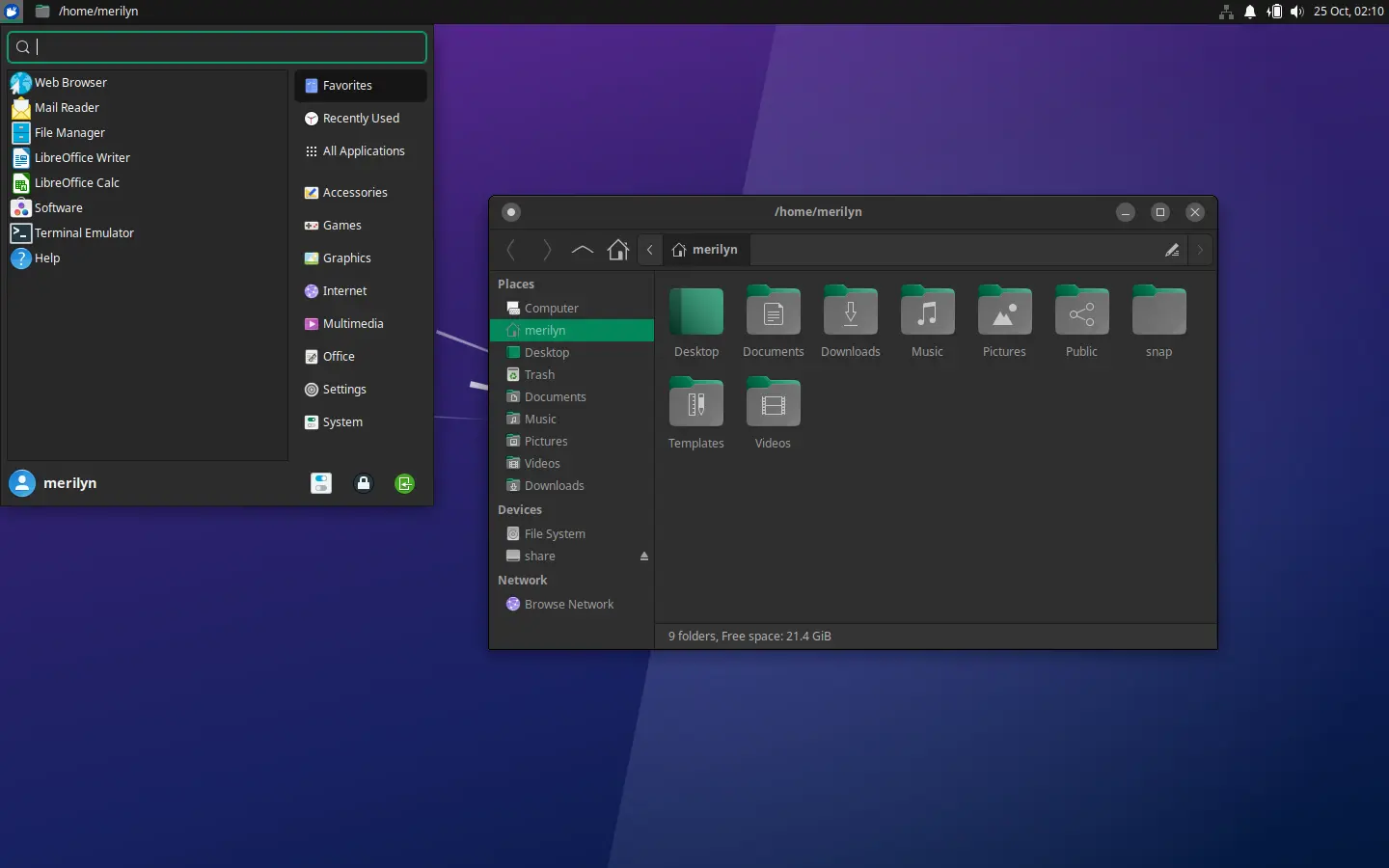Go to parent folder using up arrow
The image size is (1389, 868).
point(582,250)
